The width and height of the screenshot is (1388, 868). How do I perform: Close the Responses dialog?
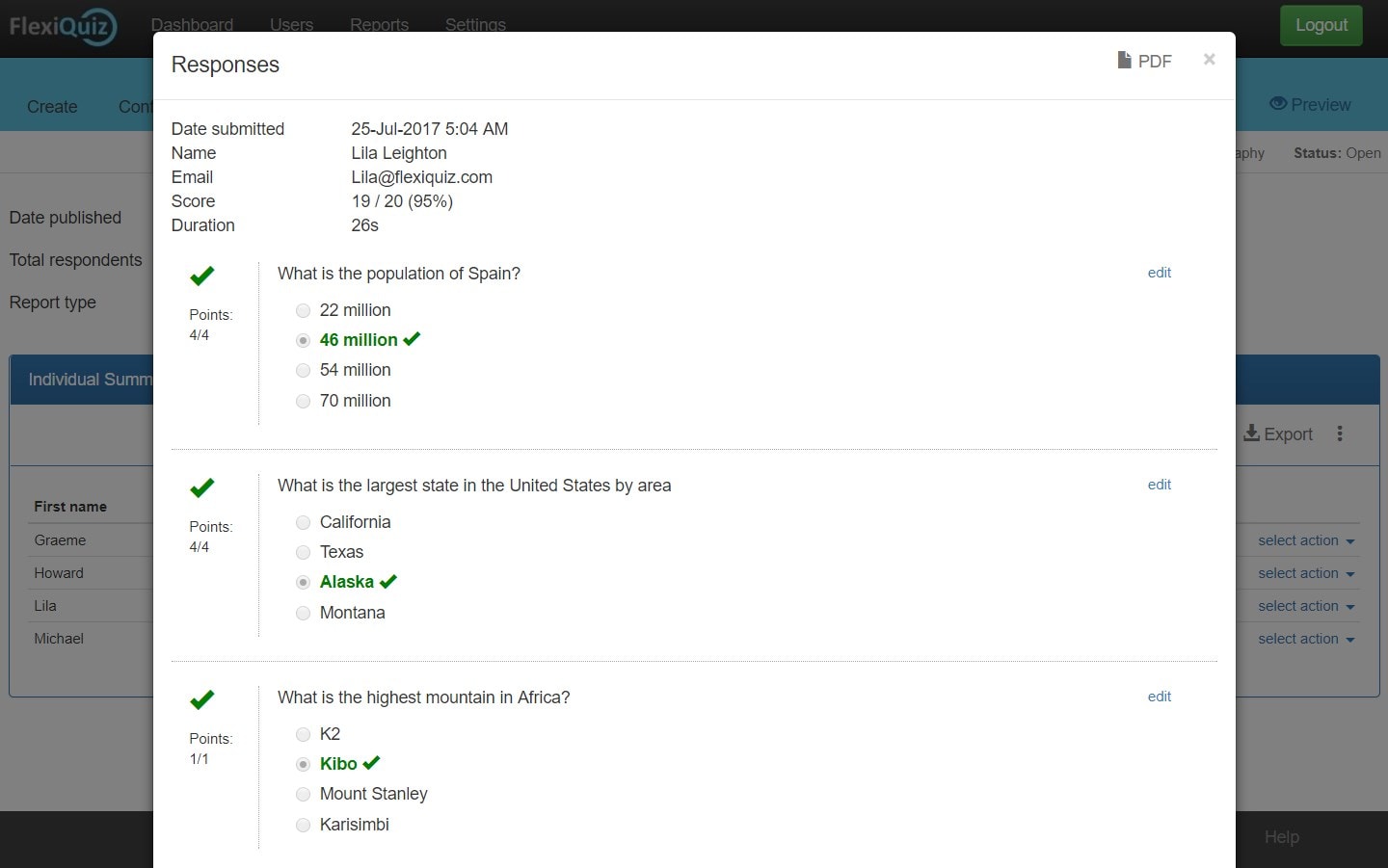[1209, 60]
